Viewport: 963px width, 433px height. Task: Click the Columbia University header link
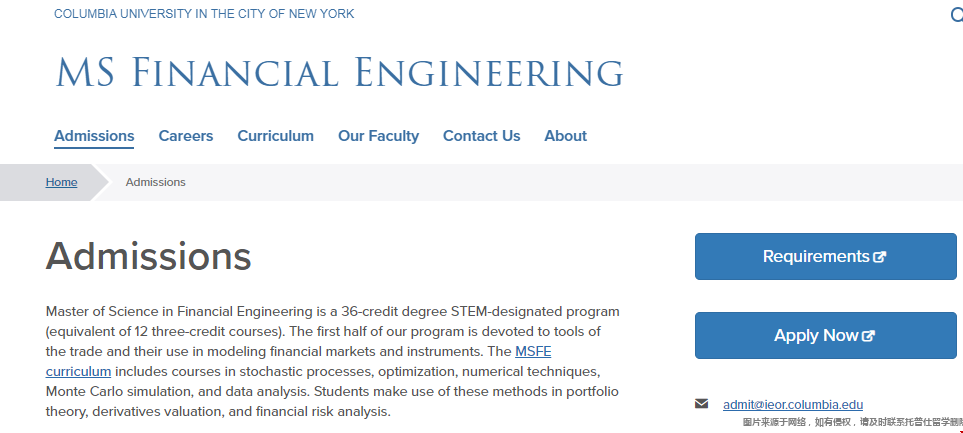[x=204, y=14]
